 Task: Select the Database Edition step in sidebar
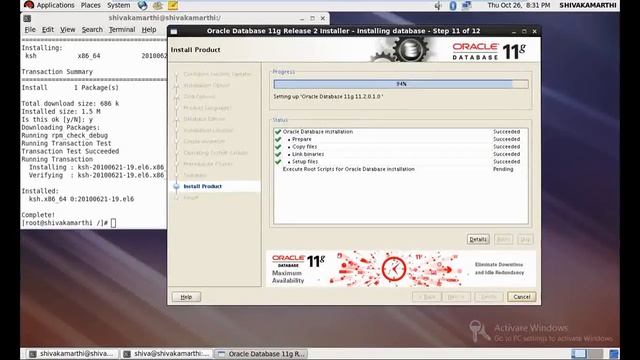coord(204,119)
